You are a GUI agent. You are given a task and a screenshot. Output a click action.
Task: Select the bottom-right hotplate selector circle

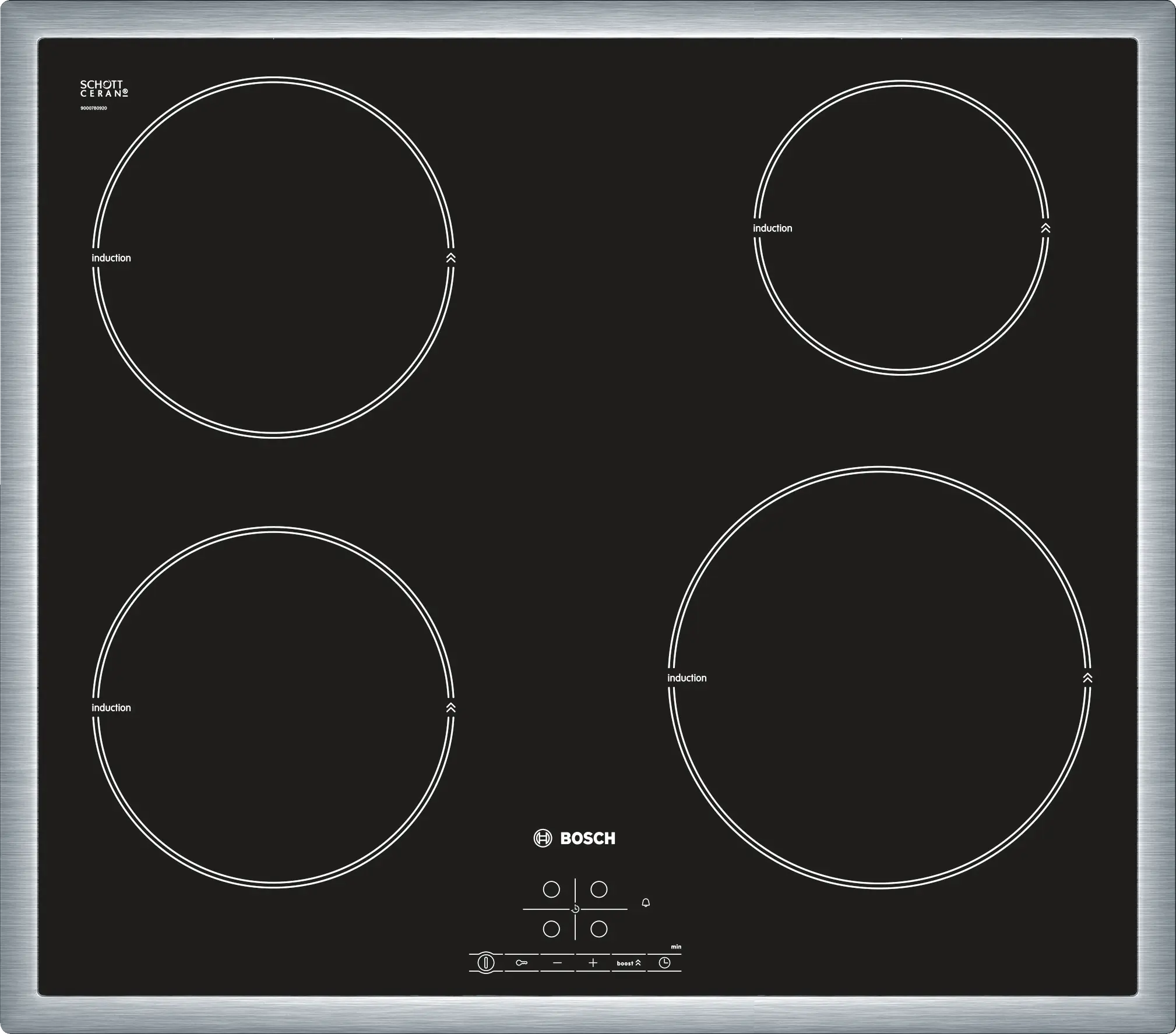pos(599,929)
